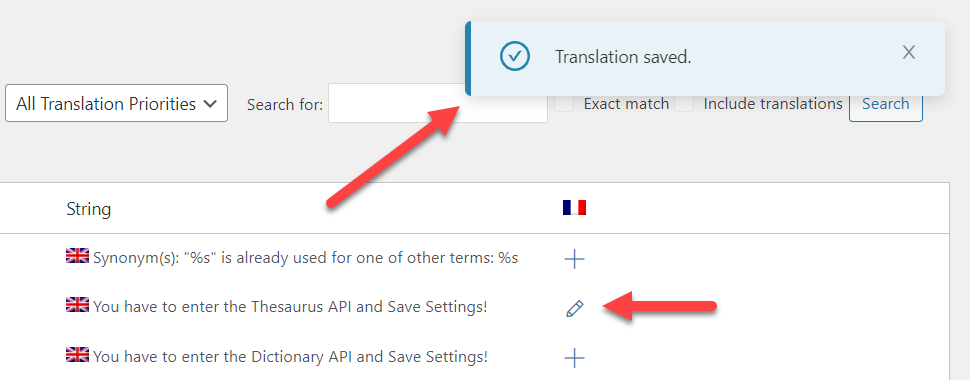Screen dimensions: 970x380
Task: Click the French flag column header
Action: click(x=574, y=207)
